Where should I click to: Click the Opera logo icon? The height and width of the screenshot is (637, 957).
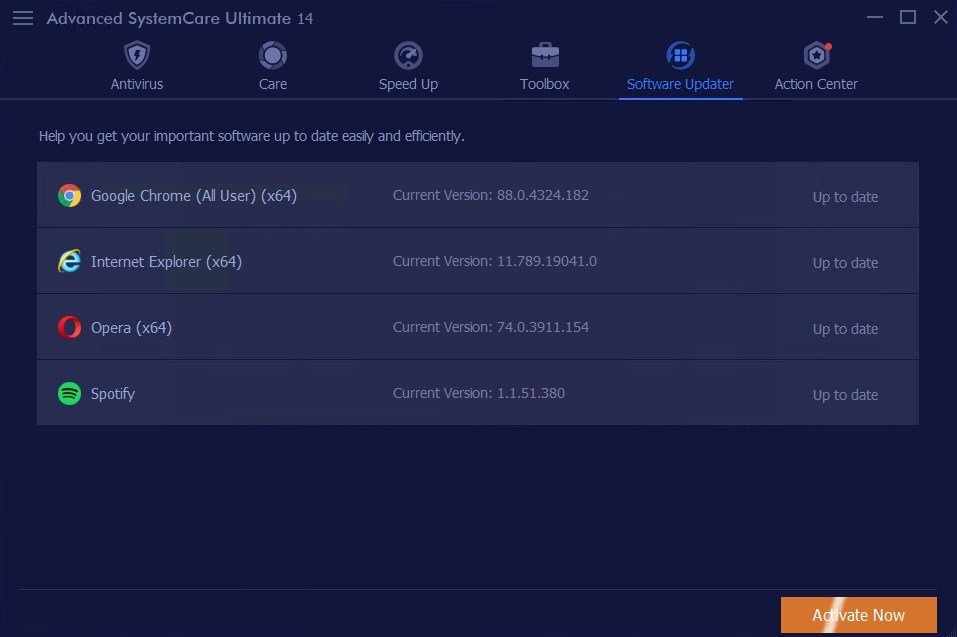click(x=70, y=327)
